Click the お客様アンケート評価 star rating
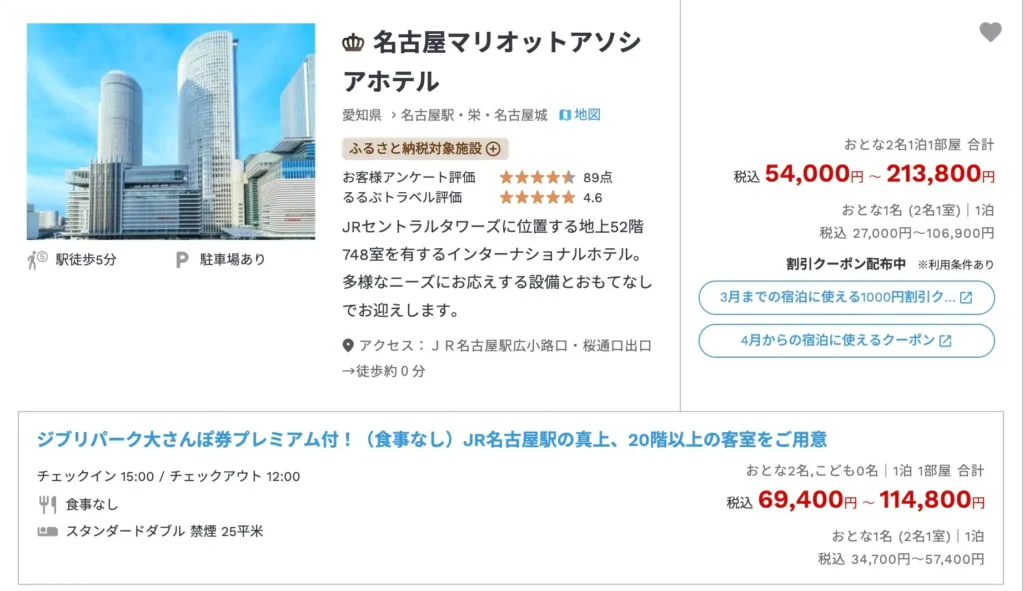Screen dimensions: 1024x591 coord(537,177)
